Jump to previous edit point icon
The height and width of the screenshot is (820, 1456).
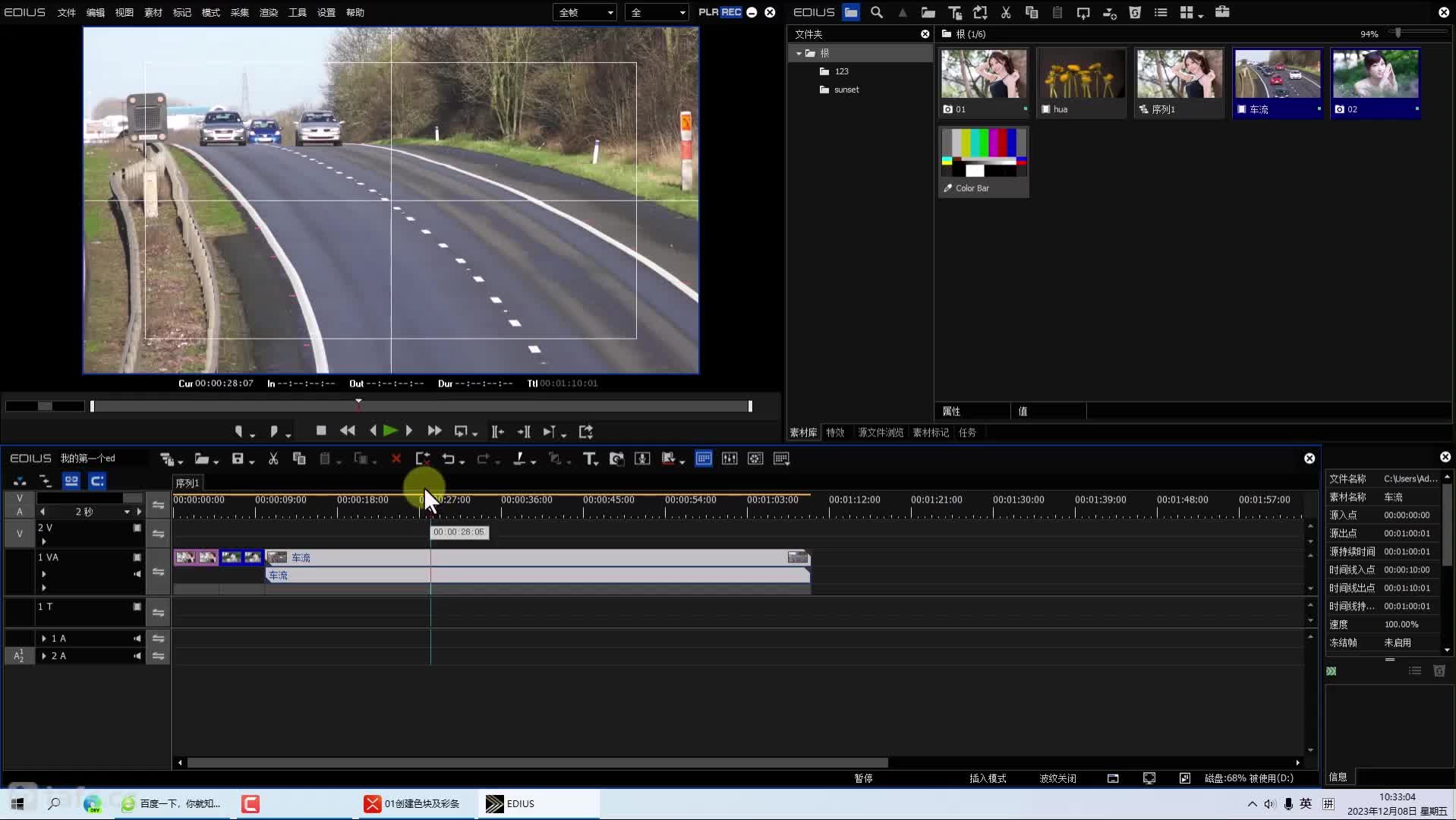coord(498,431)
